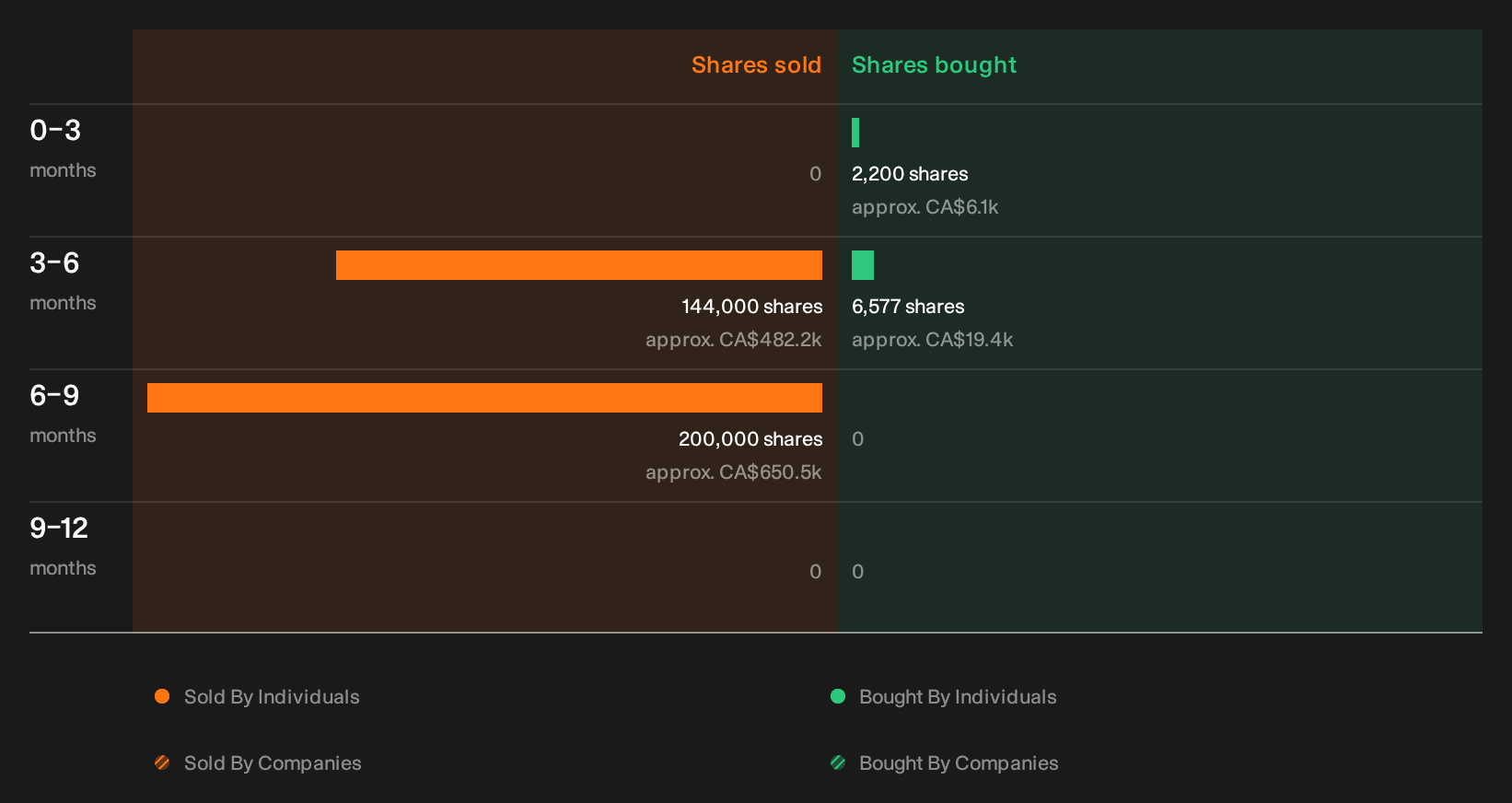
Task: Click the 6,577 shares value
Action: 908,307
